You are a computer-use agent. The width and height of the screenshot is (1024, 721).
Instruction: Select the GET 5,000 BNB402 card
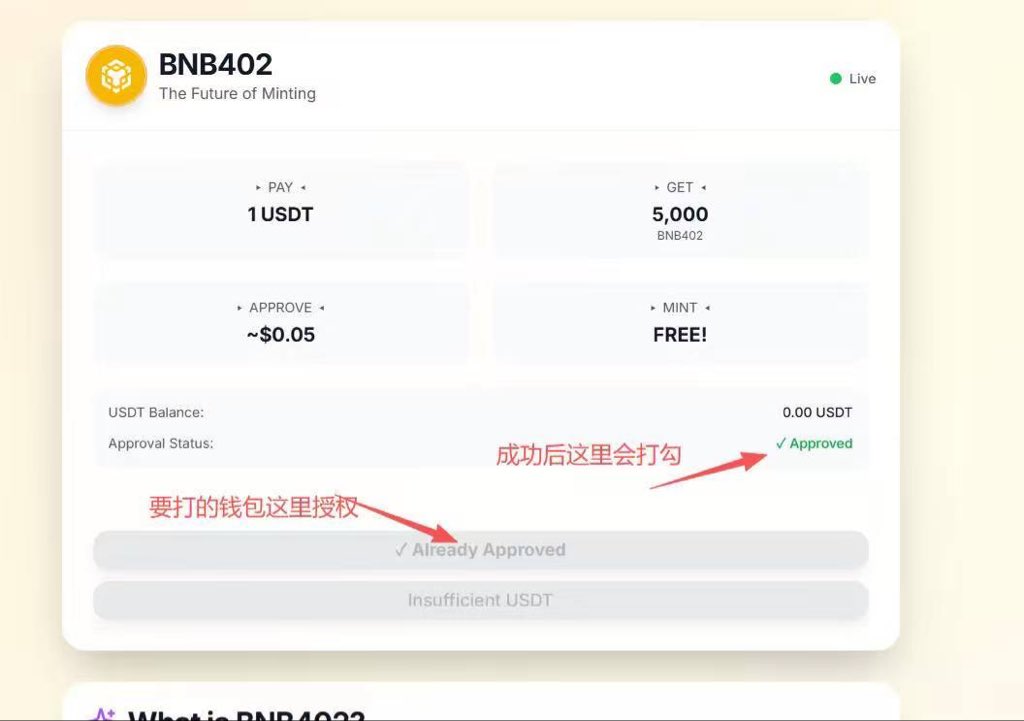click(680, 209)
